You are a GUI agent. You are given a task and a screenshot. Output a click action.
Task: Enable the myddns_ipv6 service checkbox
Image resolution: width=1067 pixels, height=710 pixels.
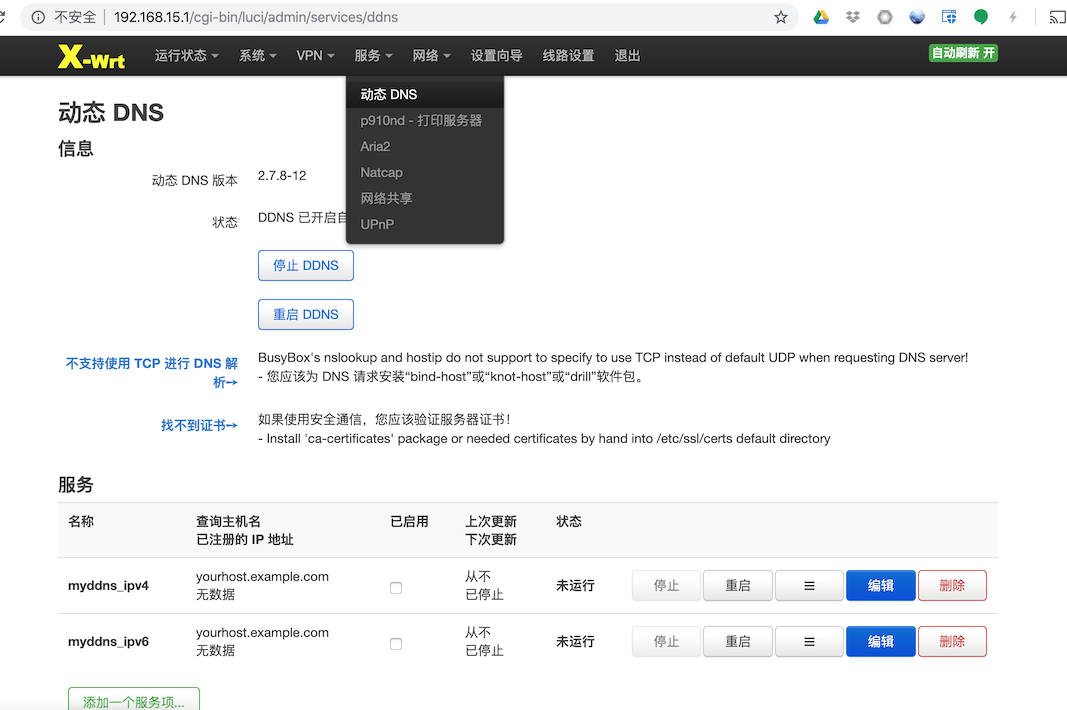tap(396, 645)
